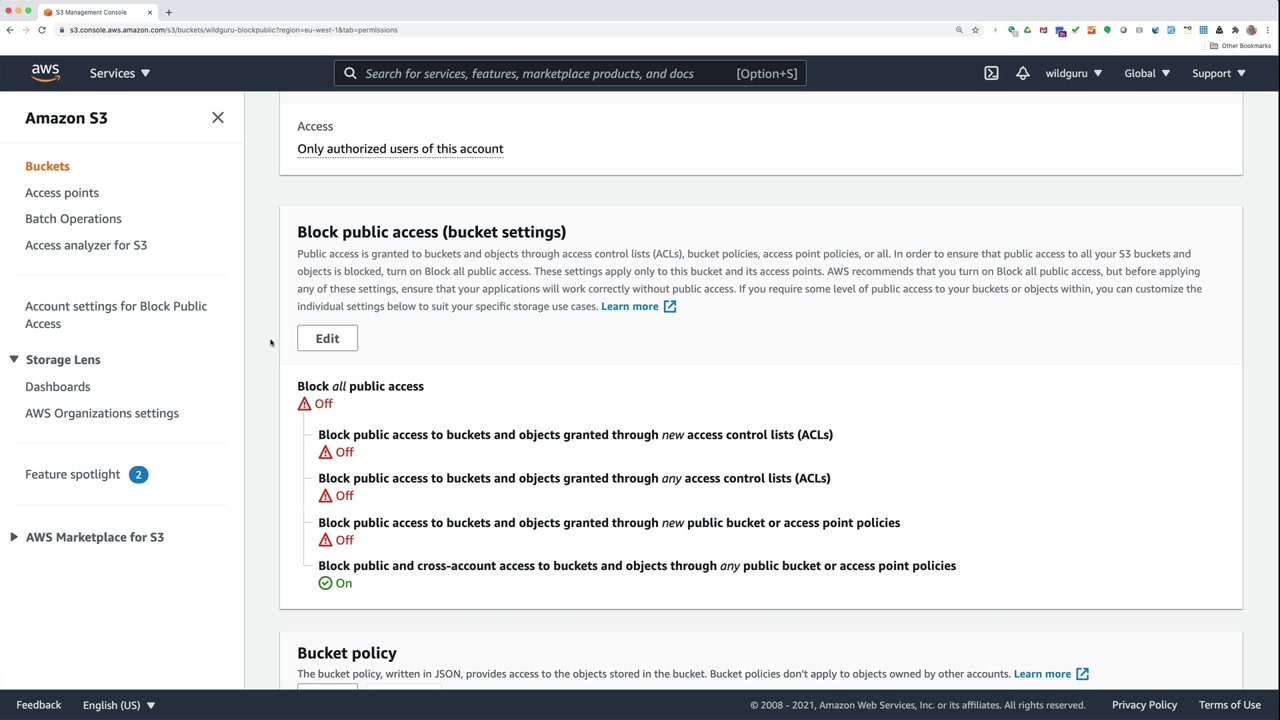Viewport: 1280px width, 720px height.
Task: Open the Support dropdown menu
Action: 1218,73
